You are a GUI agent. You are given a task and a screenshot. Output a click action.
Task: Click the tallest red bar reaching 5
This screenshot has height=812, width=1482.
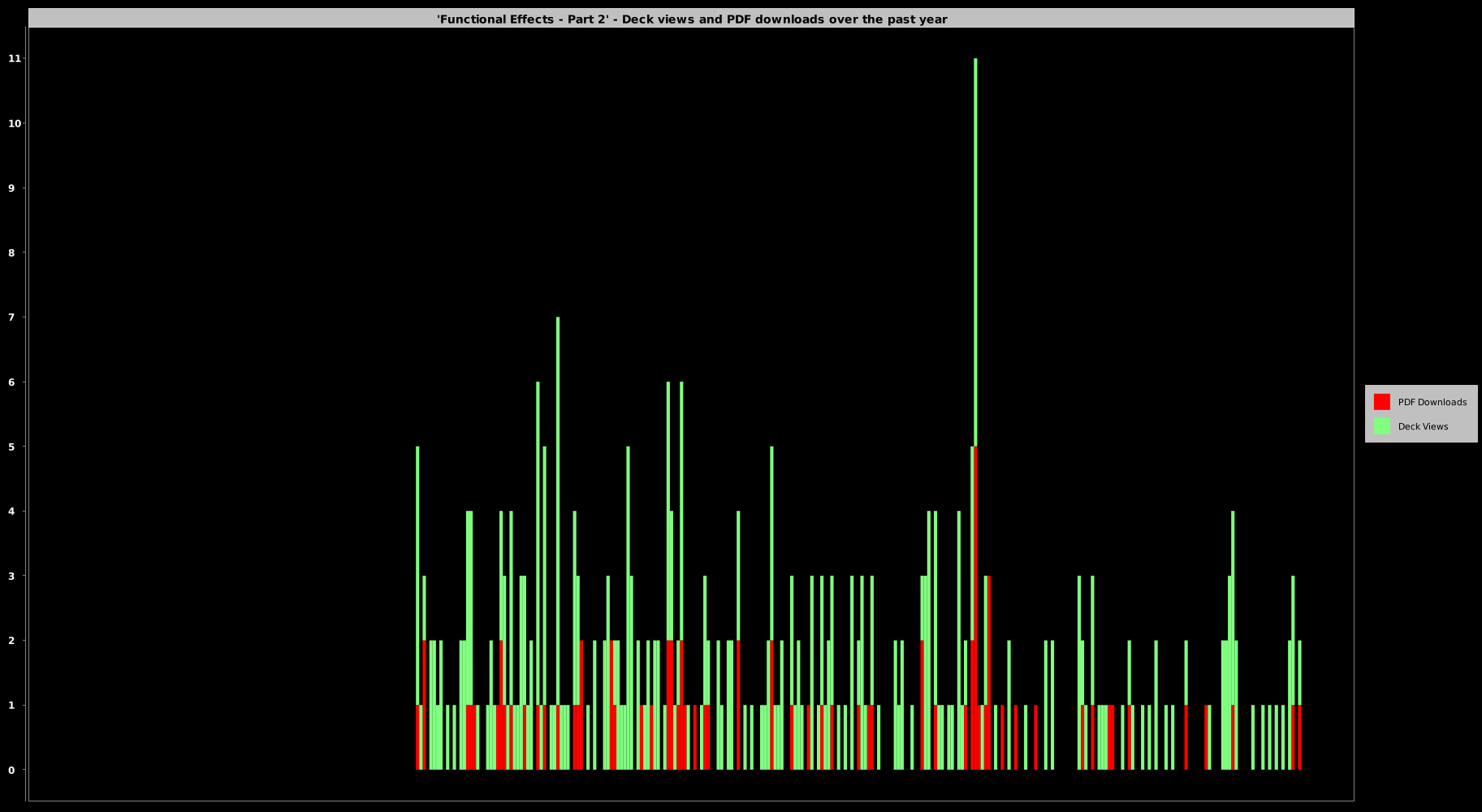(x=974, y=608)
